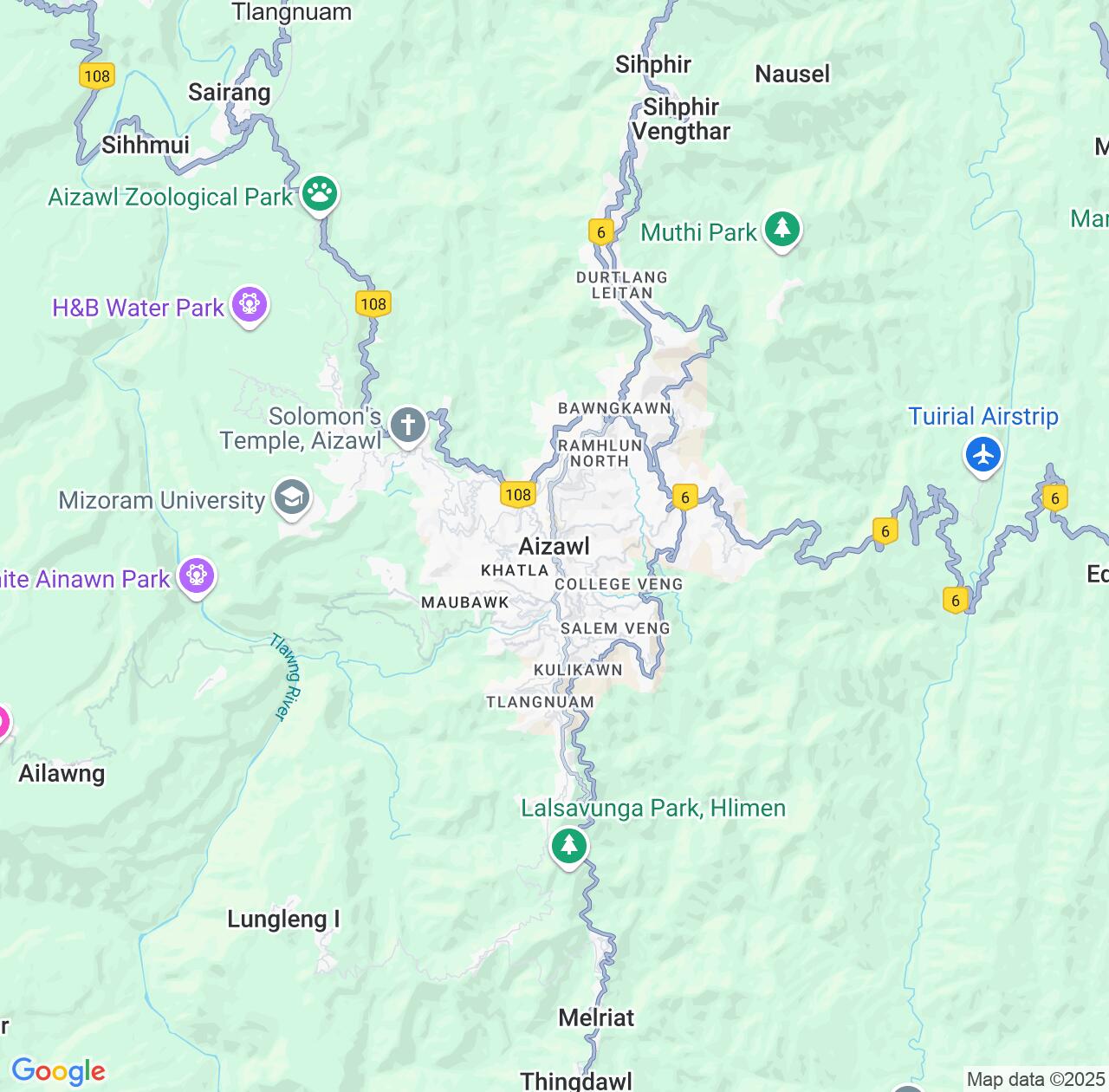Click the route 6 shield near Durtlang
The image size is (1109, 1092).
[x=600, y=231]
